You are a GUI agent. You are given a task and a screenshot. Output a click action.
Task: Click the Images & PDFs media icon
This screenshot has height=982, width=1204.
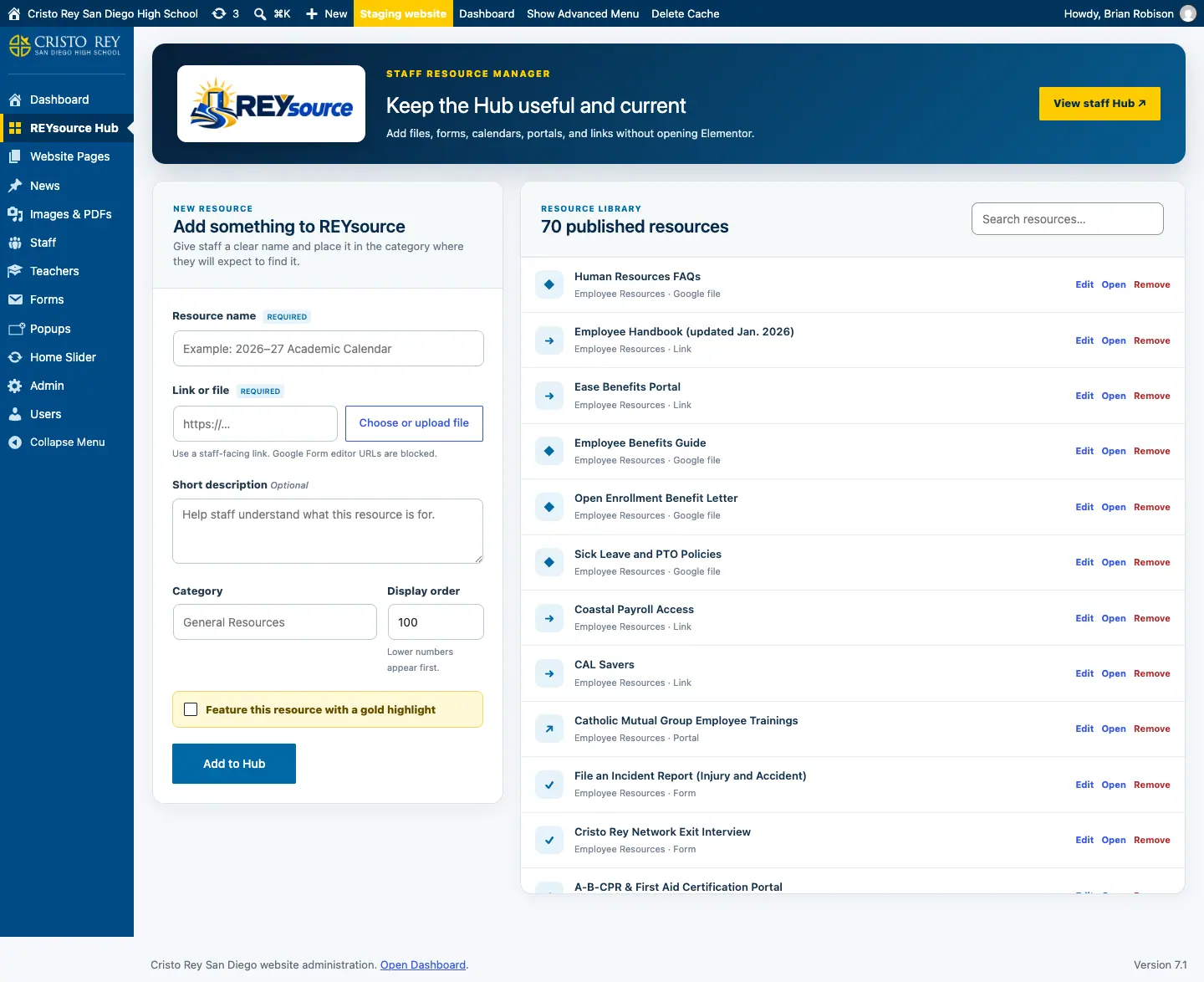(x=15, y=214)
